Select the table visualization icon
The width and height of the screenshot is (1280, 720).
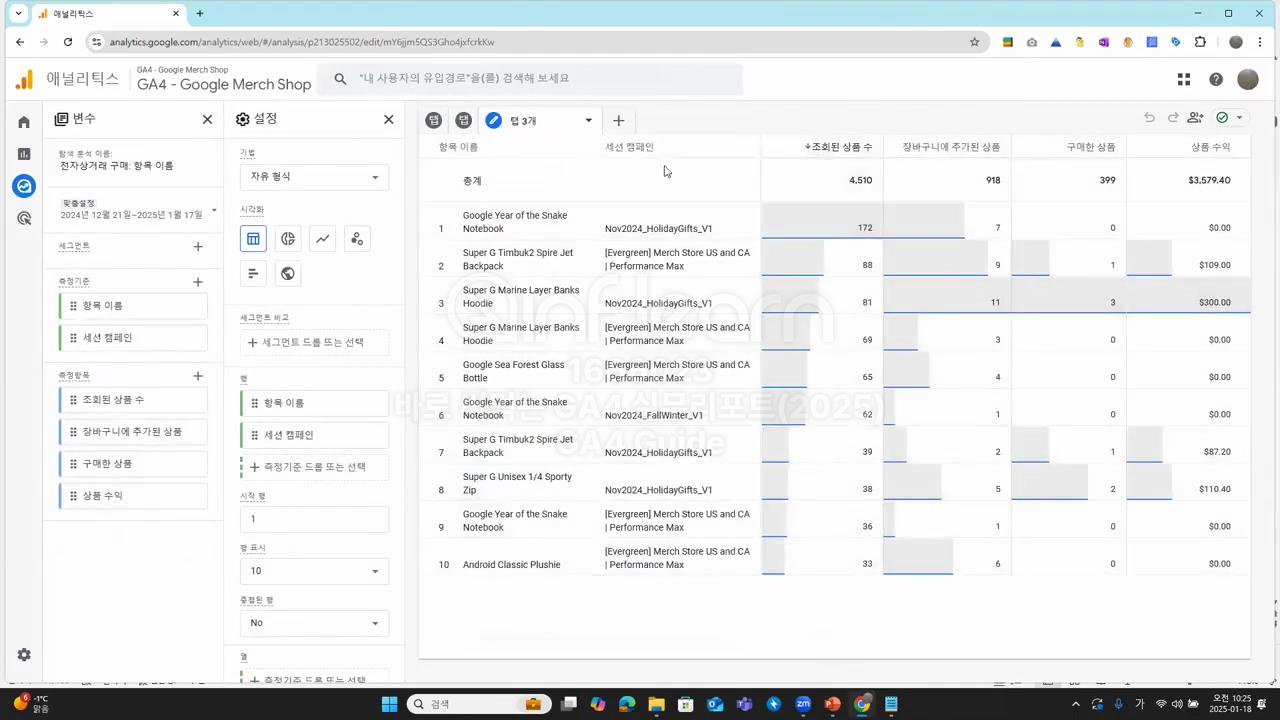coord(253,239)
